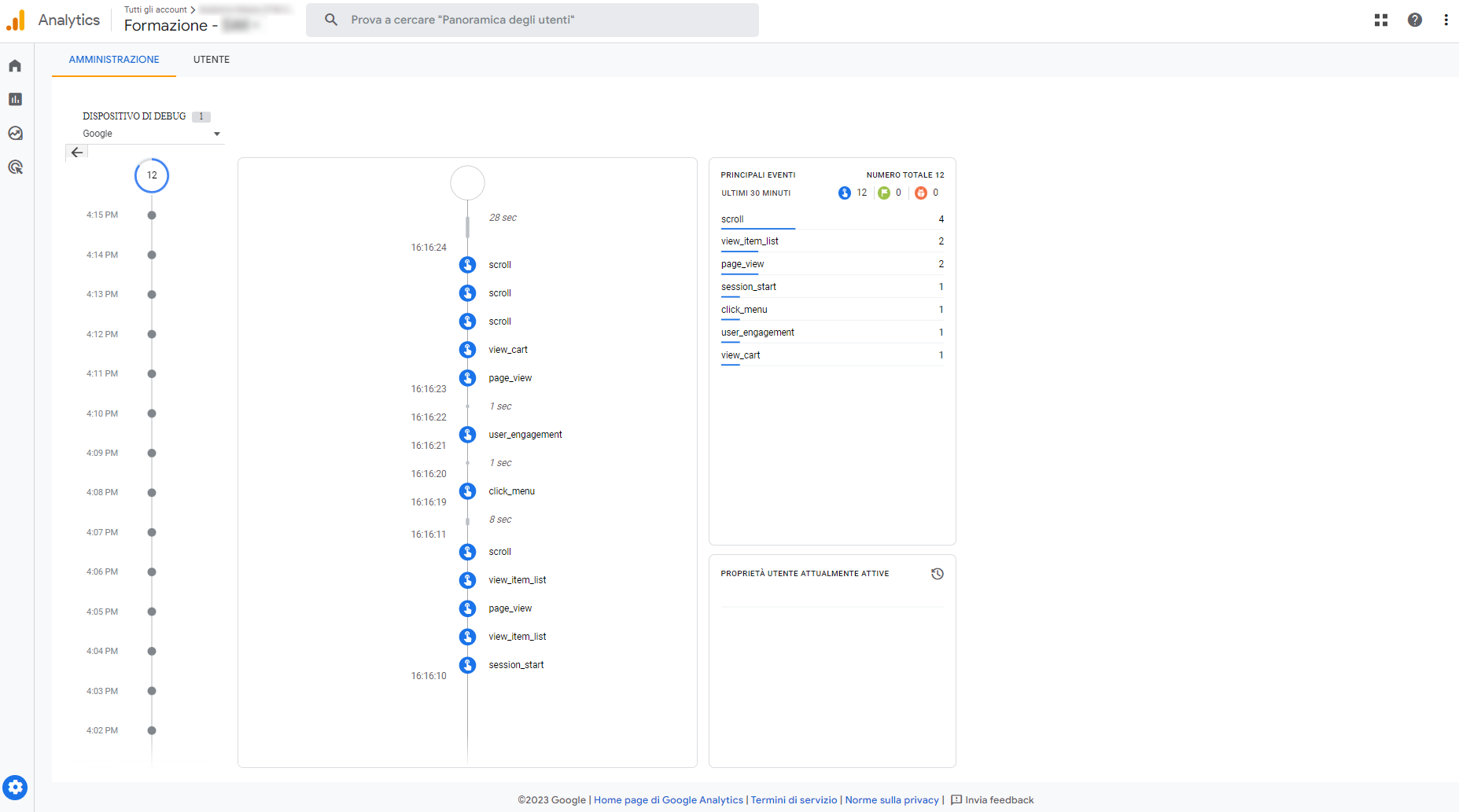
Task: Open the Termini di servizio link
Action: (x=794, y=800)
